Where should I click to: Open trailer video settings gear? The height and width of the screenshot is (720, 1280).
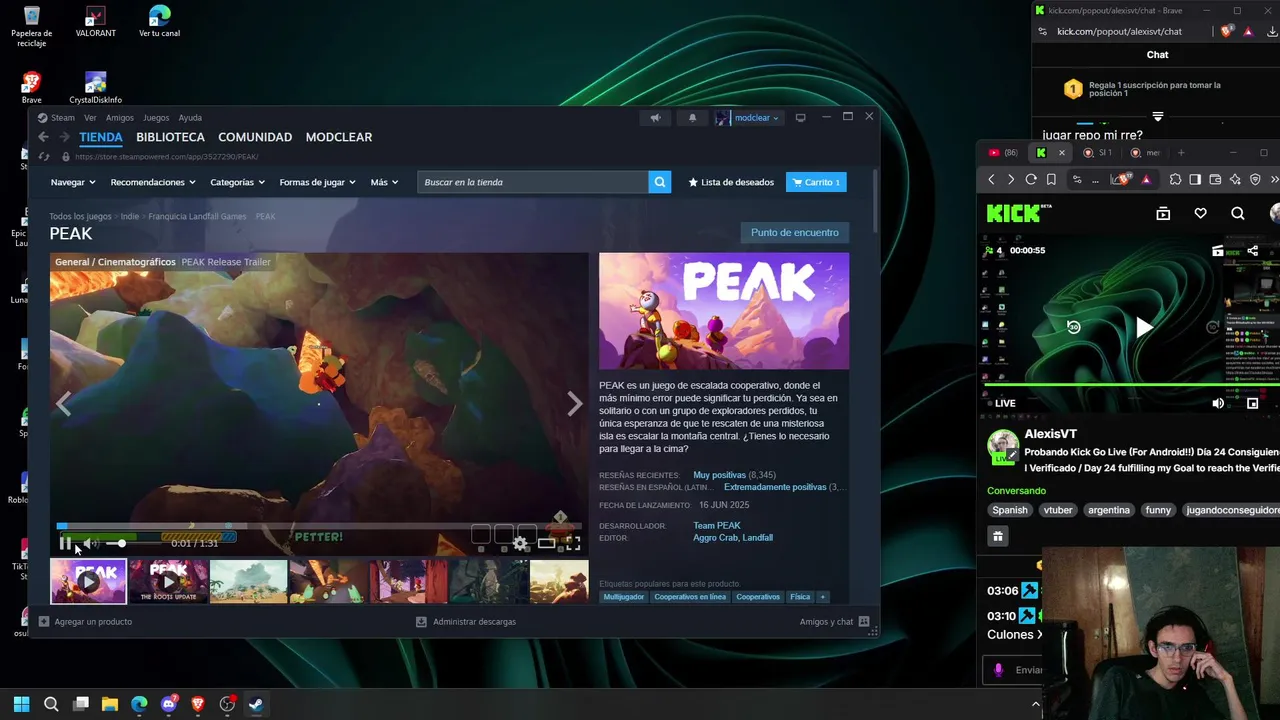click(520, 544)
